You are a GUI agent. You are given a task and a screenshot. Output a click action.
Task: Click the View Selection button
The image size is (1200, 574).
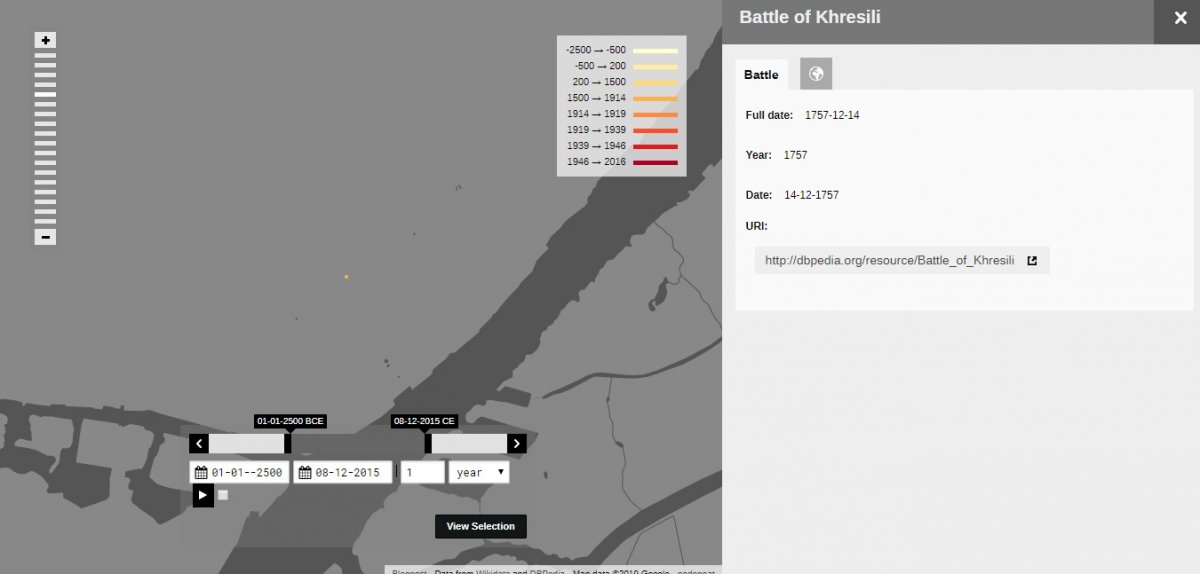point(480,526)
